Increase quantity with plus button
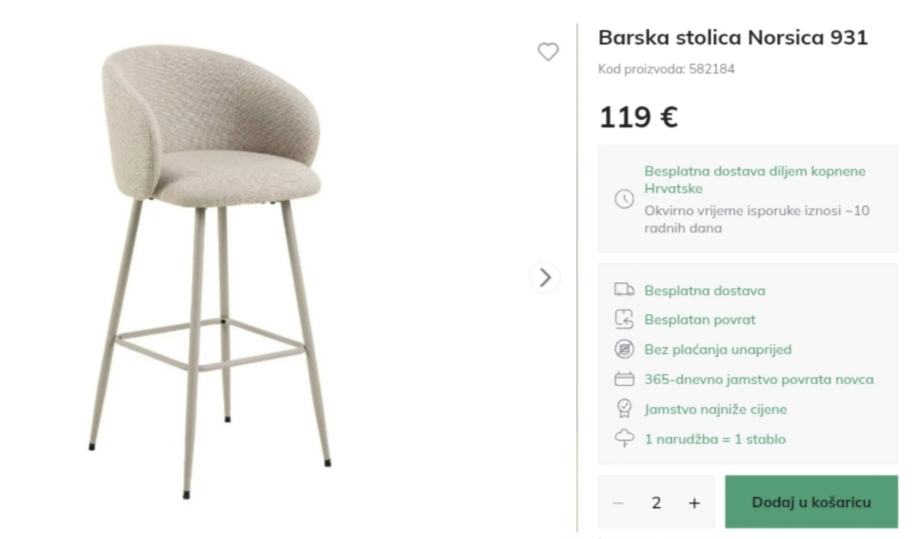The width and height of the screenshot is (919, 539). 694,502
